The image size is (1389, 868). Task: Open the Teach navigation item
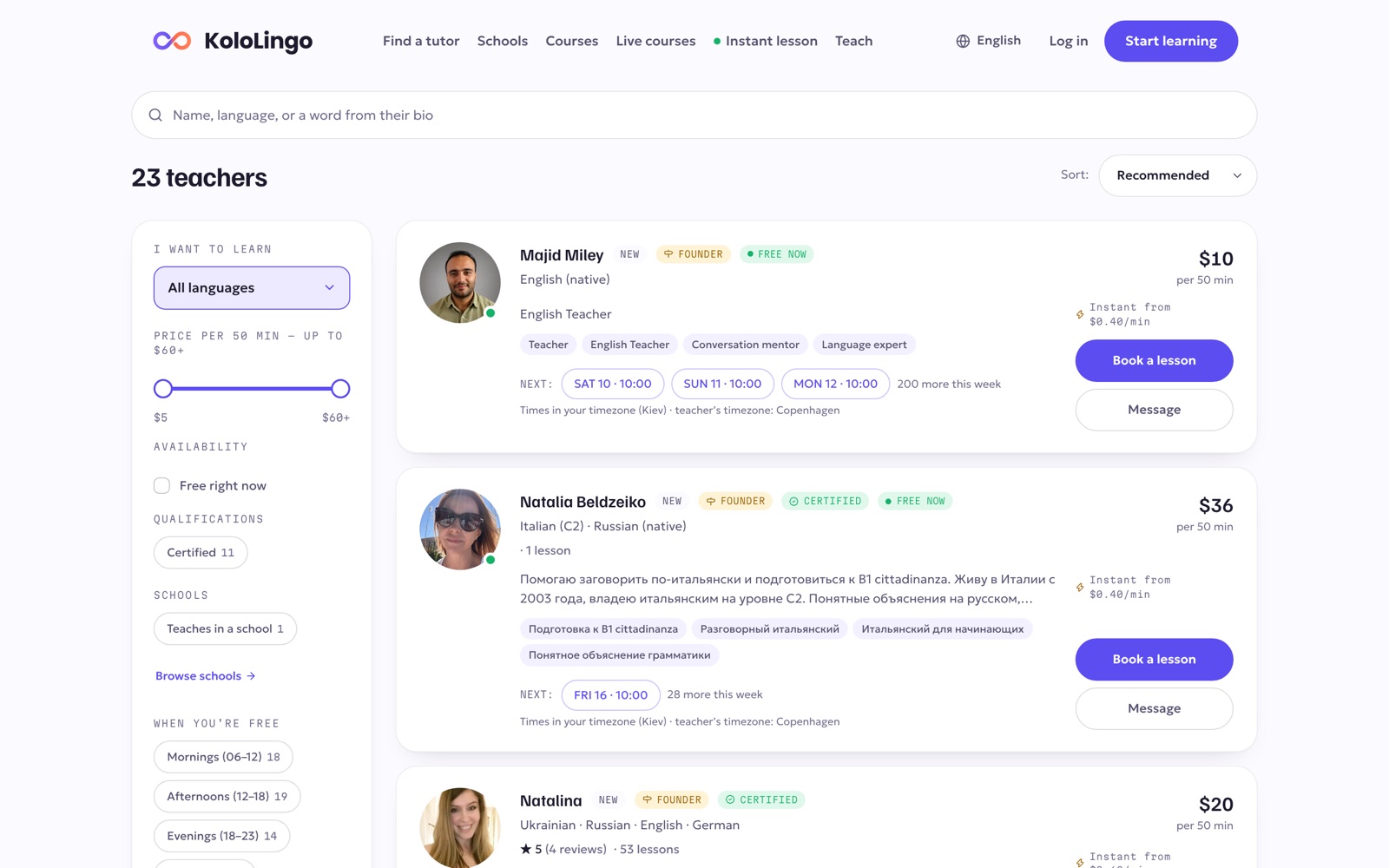coord(853,41)
